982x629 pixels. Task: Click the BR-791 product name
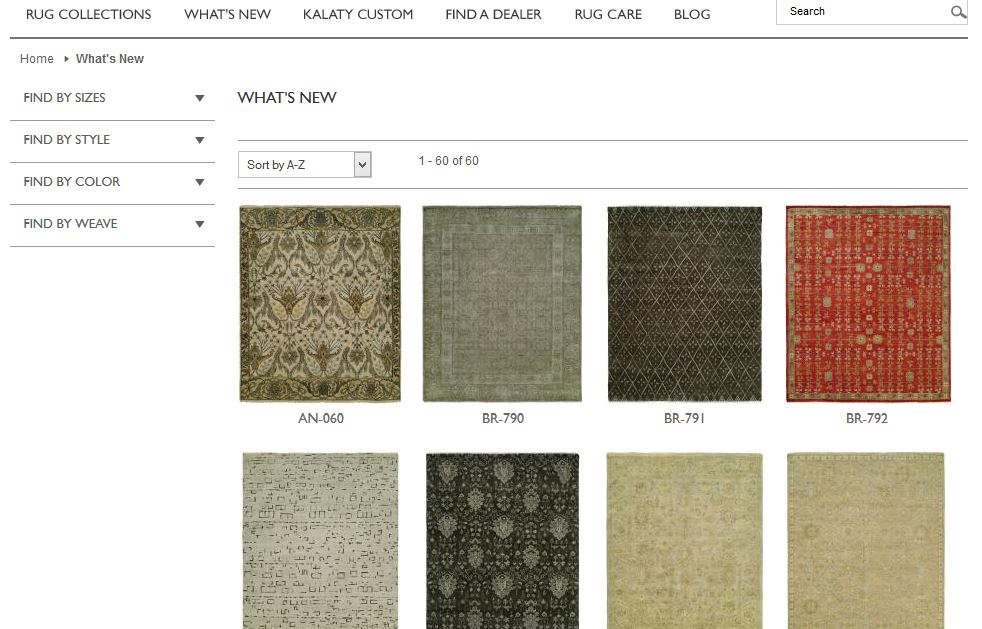[x=685, y=418]
